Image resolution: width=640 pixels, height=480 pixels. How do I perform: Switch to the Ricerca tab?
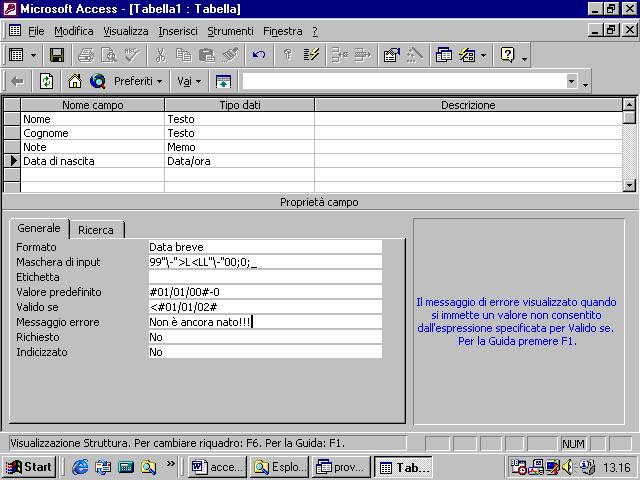[x=96, y=230]
